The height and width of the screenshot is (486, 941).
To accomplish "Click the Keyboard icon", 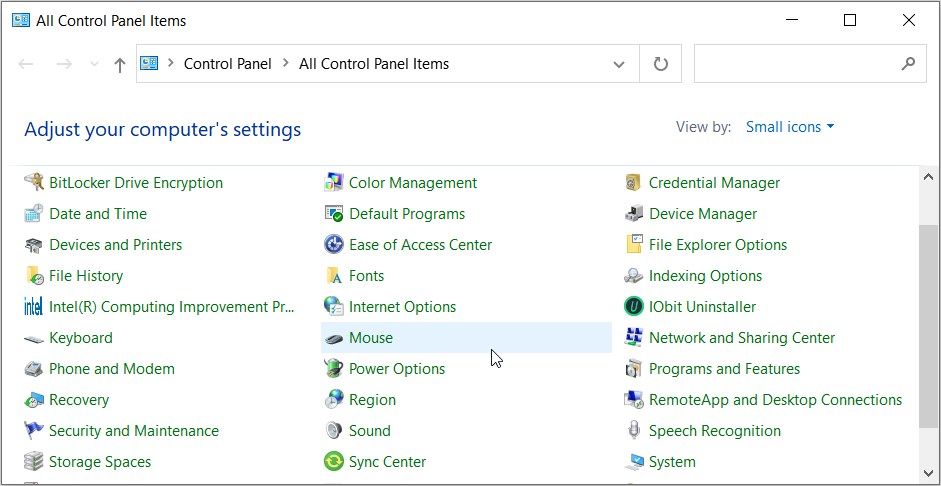I will 34,338.
